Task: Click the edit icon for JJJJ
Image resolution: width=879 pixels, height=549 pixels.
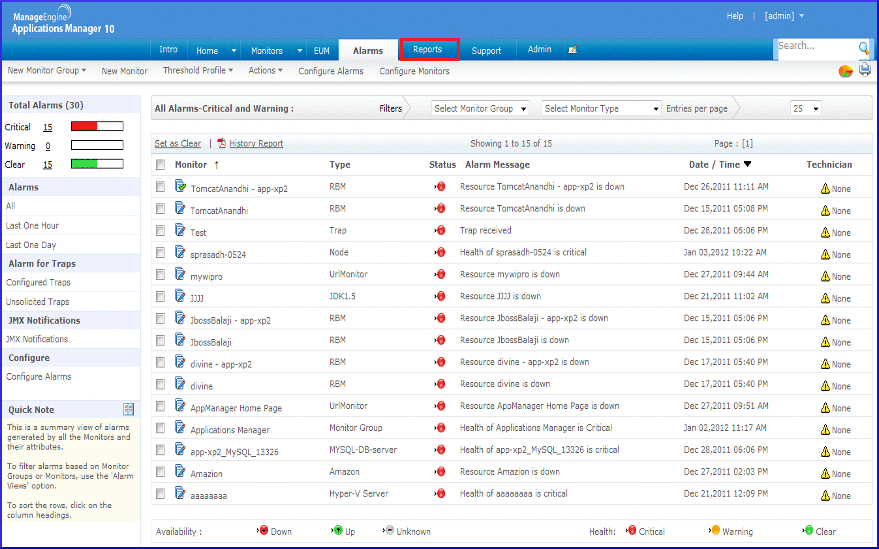Action: pos(180,295)
